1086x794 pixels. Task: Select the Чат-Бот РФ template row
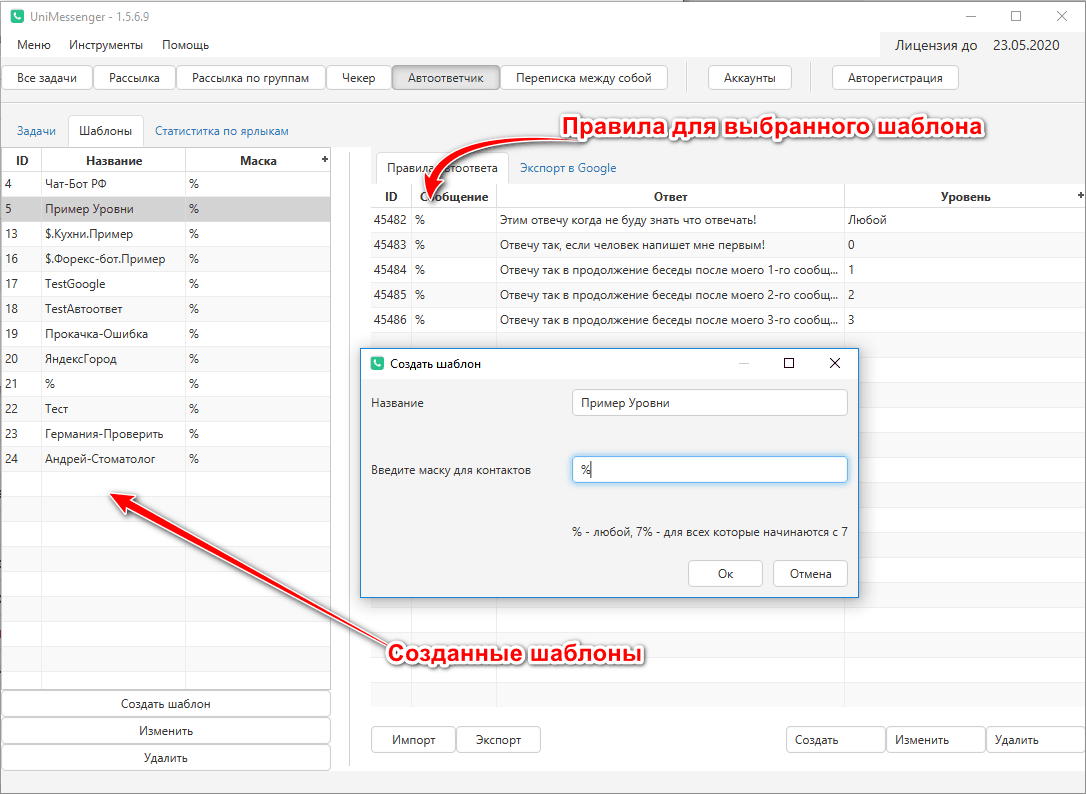166,184
